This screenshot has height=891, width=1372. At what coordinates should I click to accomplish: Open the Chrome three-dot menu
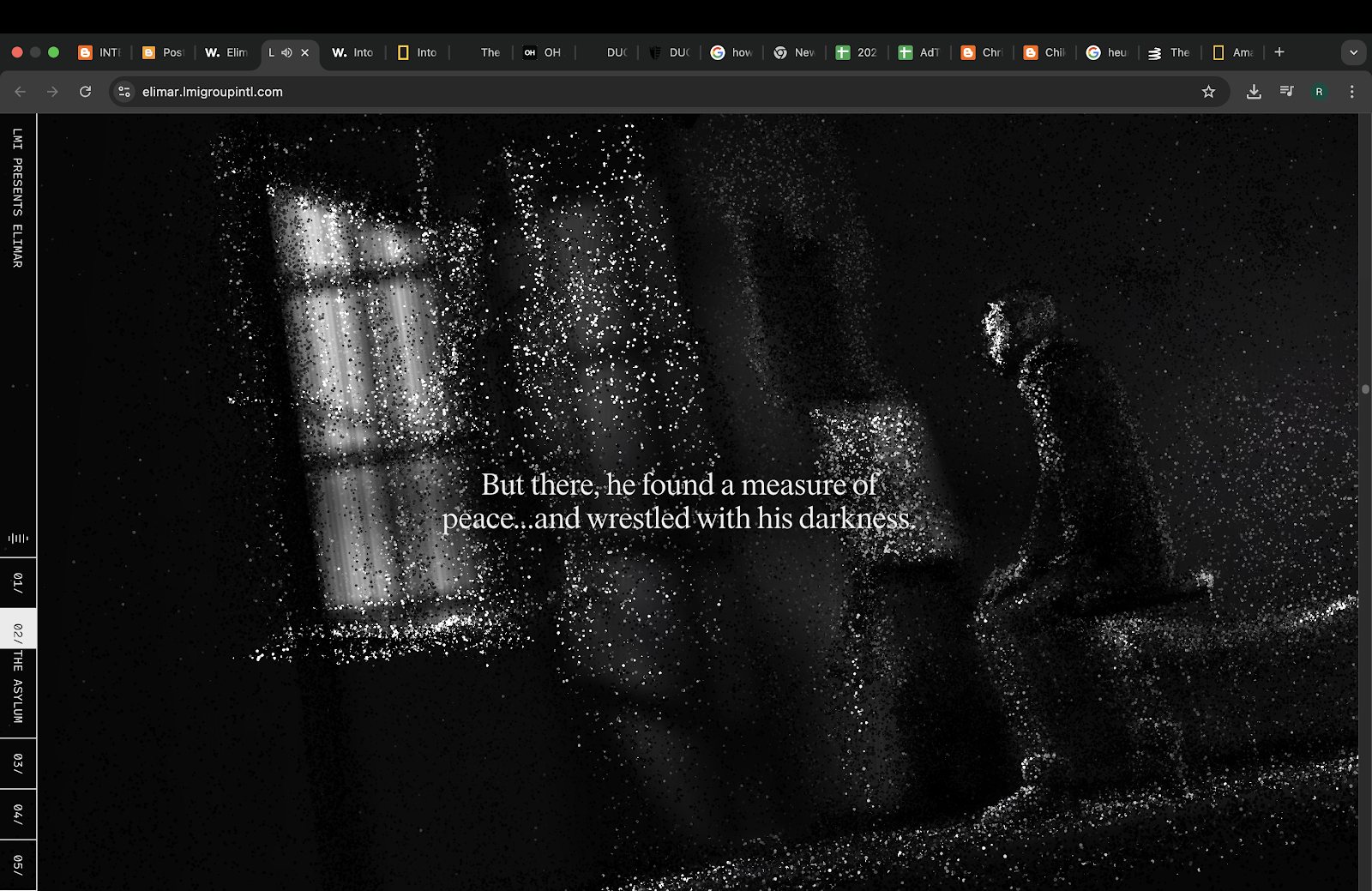pyautogui.click(x=1352, y=92)
